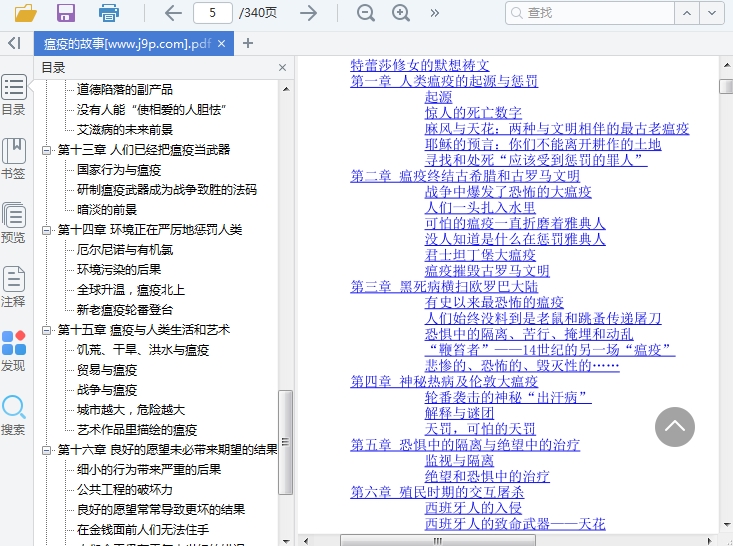Viewport: 733px width, 546px height.
Task: Open the 书签 bookmark panel
Action: (14, 159)
